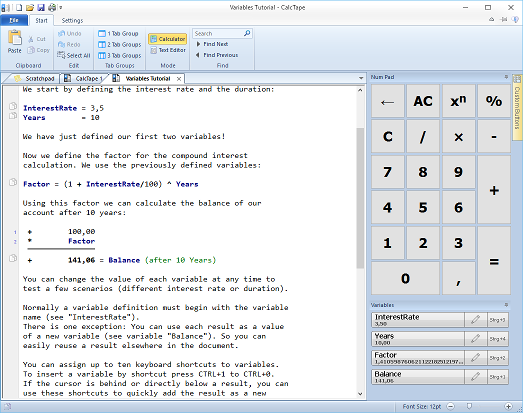Click the copy icon beside the Balance result

13,258
